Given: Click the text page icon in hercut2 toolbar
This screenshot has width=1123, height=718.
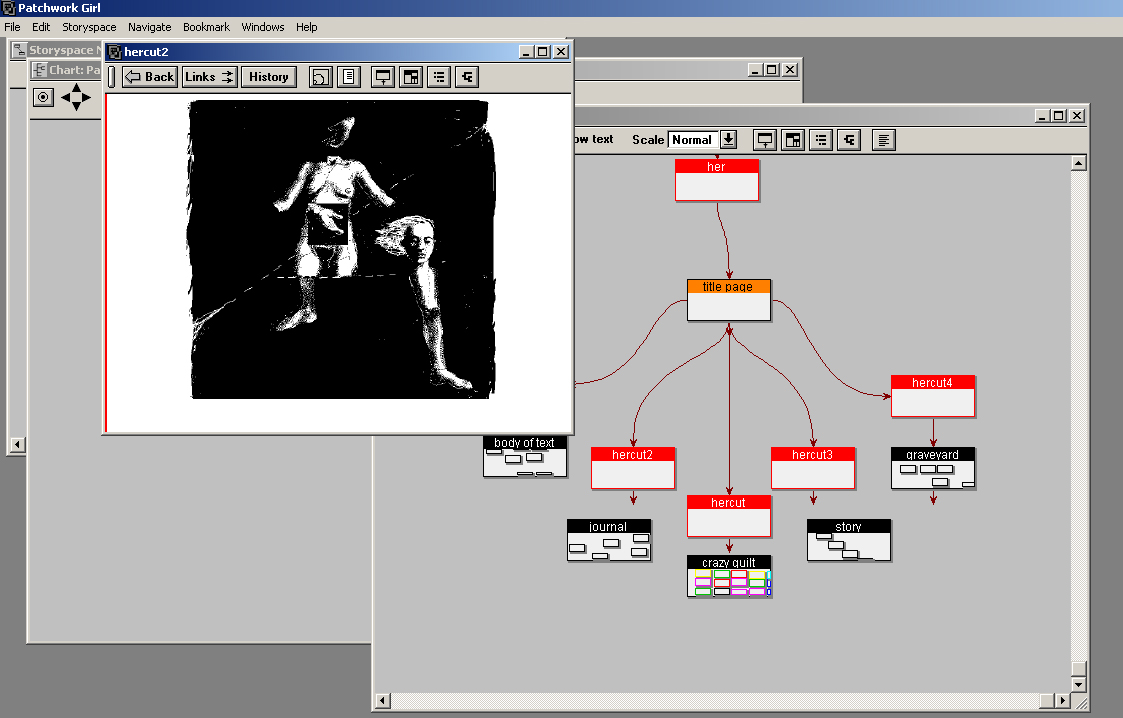Looking at the screenshot, I should click(349, 77).
